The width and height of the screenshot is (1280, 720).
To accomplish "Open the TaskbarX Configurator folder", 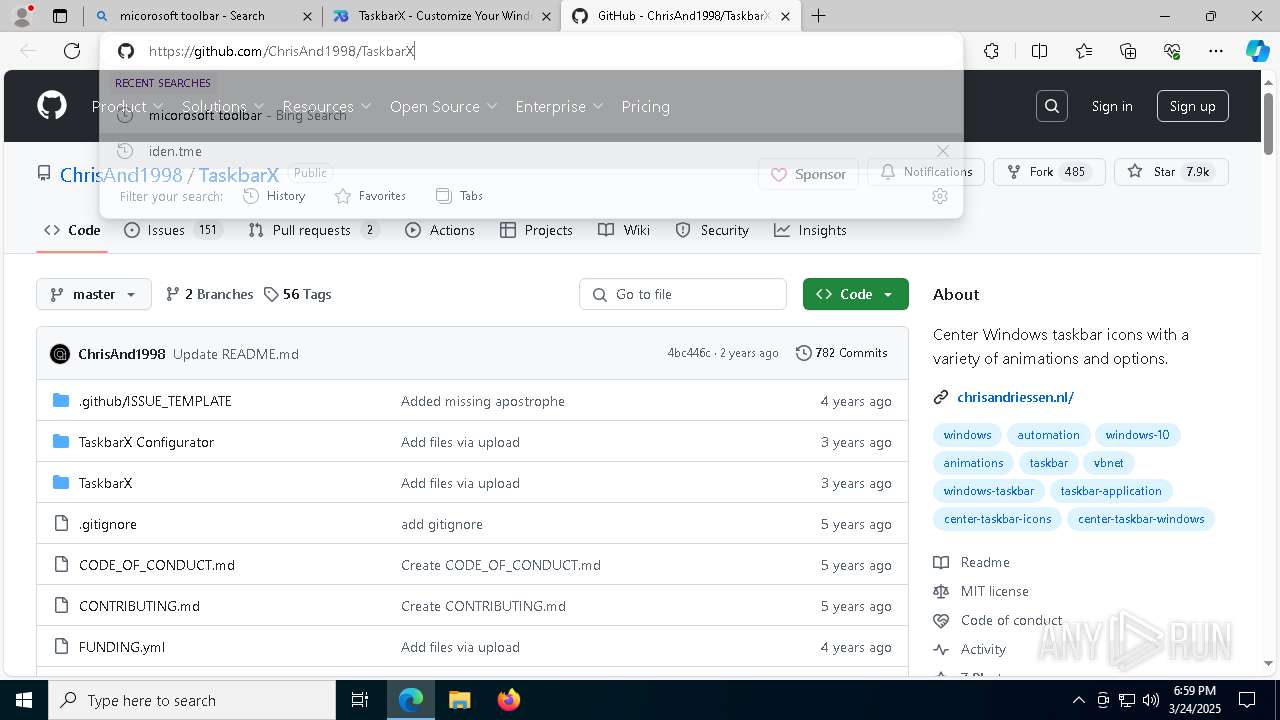I will point(146,442).
